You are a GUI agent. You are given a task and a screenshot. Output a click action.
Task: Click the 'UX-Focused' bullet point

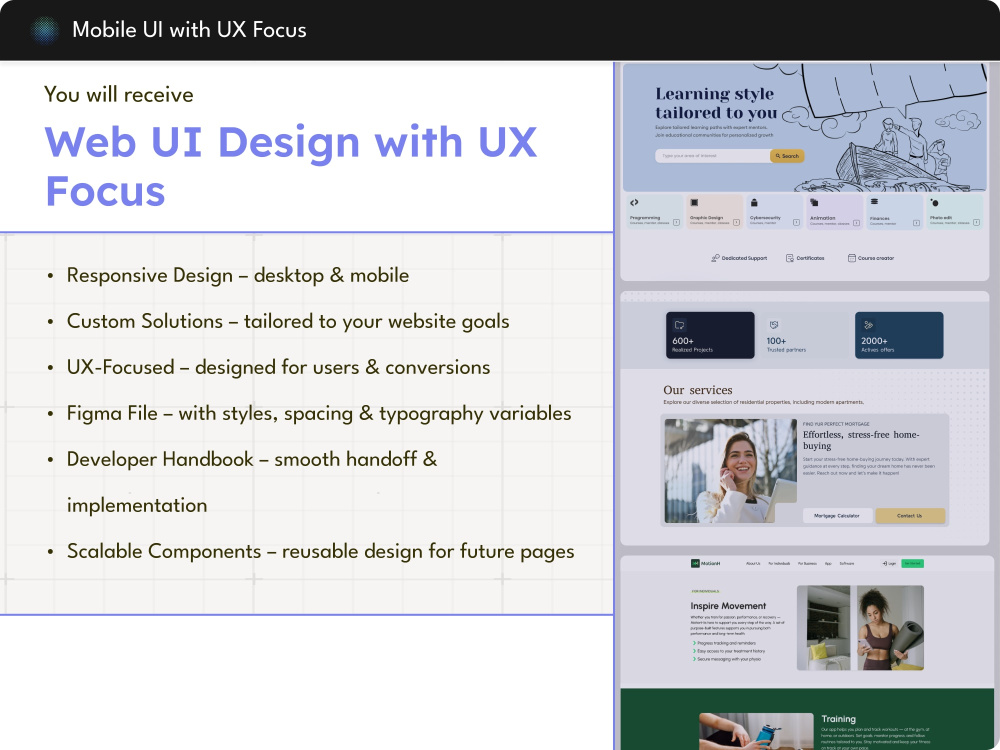click(279, 367)
